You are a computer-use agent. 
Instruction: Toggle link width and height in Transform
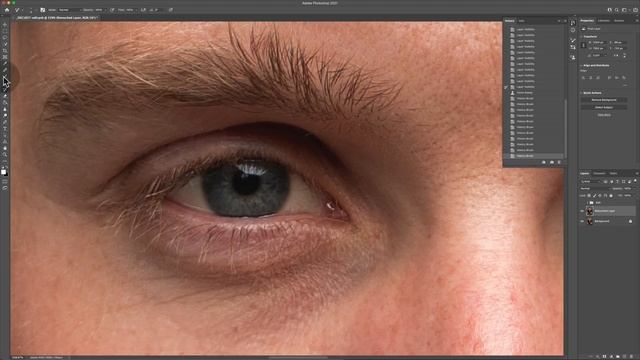point(584,45)
